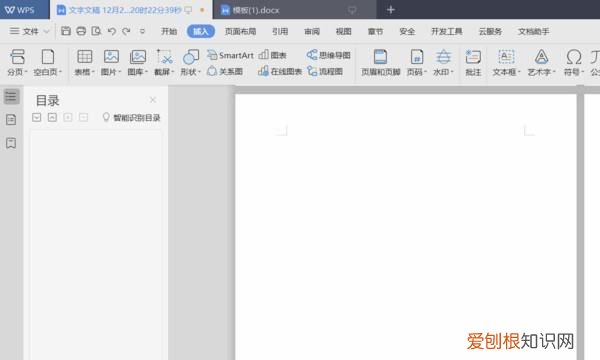Click 智能识别目录 smart outline detection
Viewport: 600px width, 360px height.
coord(131,117)
